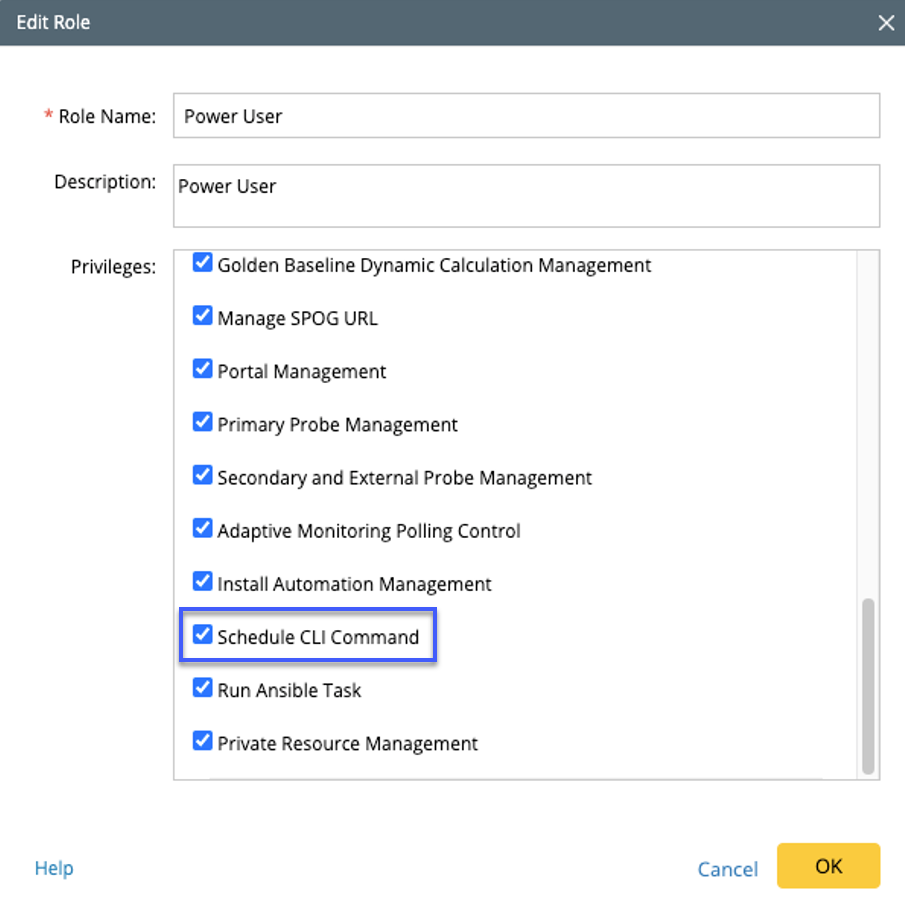Close the Edit Role dialog

coord(886,23)
